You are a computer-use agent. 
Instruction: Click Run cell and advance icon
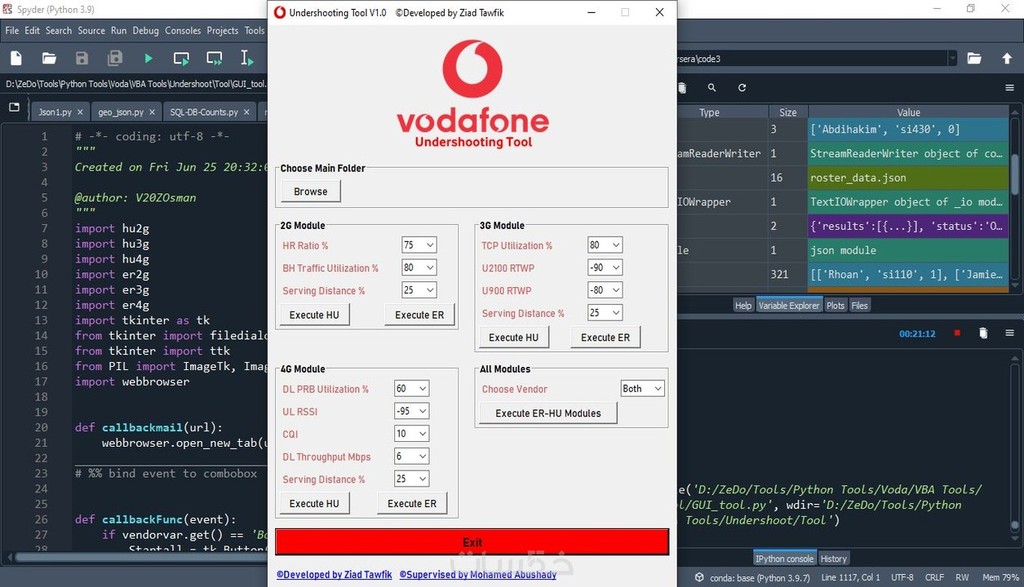(x=214, y=59)
